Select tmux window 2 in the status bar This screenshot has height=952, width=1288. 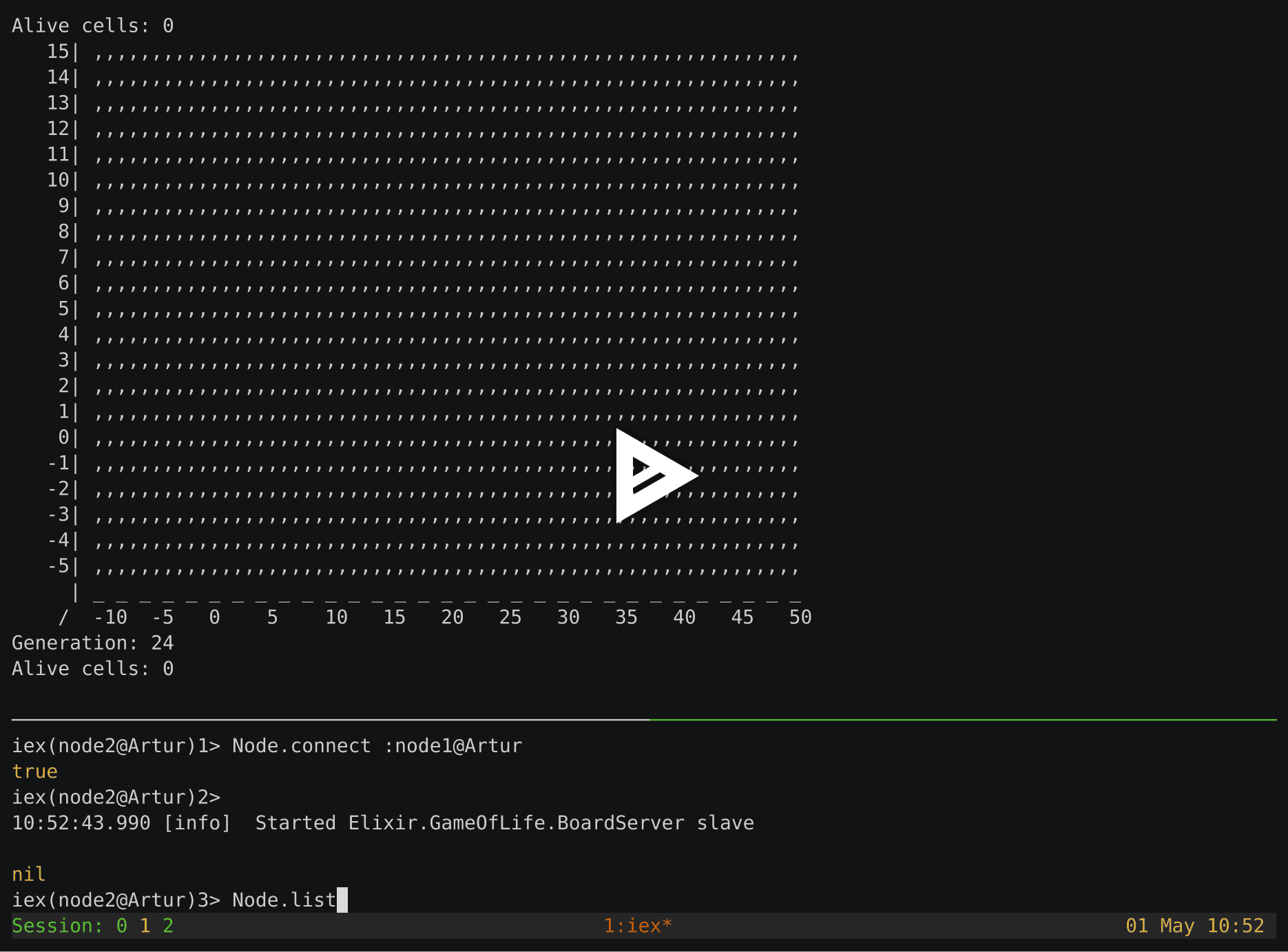tap(167, 926)
